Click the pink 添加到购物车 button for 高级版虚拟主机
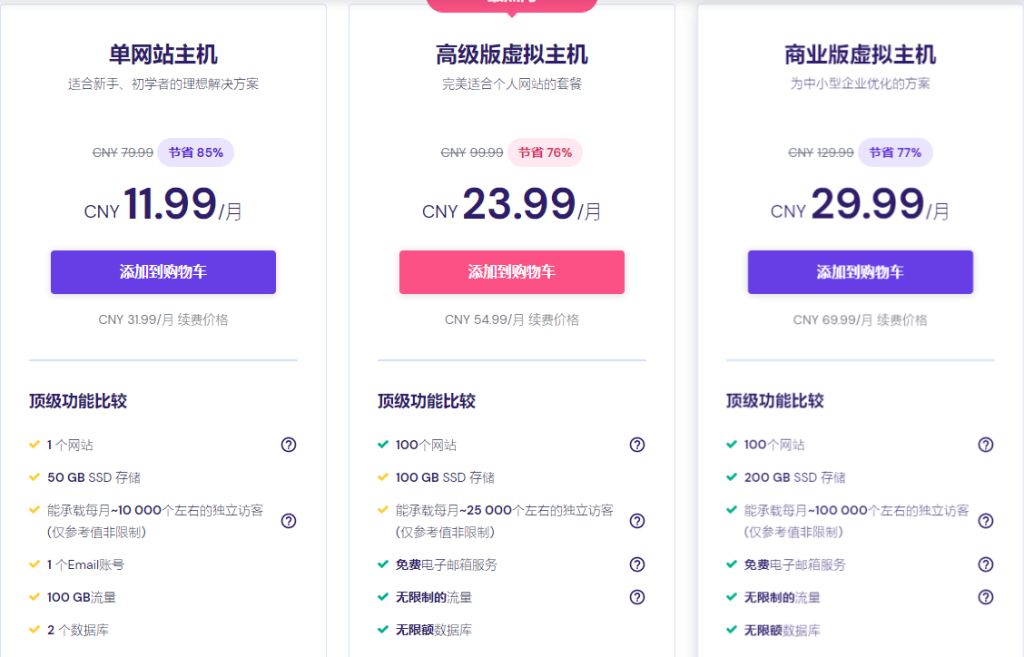Screen dimensions: 1024x657 point(511,271)
